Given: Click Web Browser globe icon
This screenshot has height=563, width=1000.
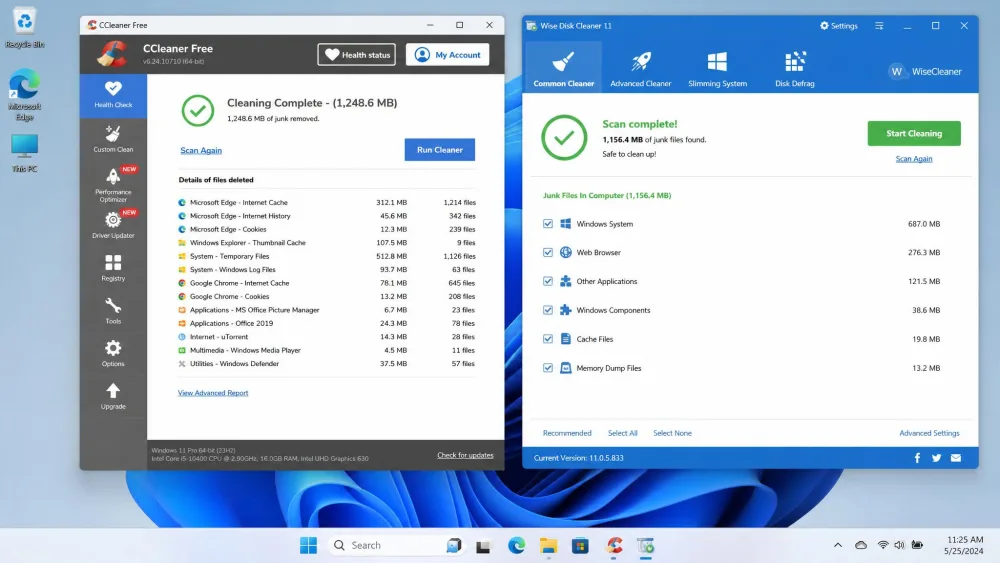Looking at the screenshot, I should (566, 252).
